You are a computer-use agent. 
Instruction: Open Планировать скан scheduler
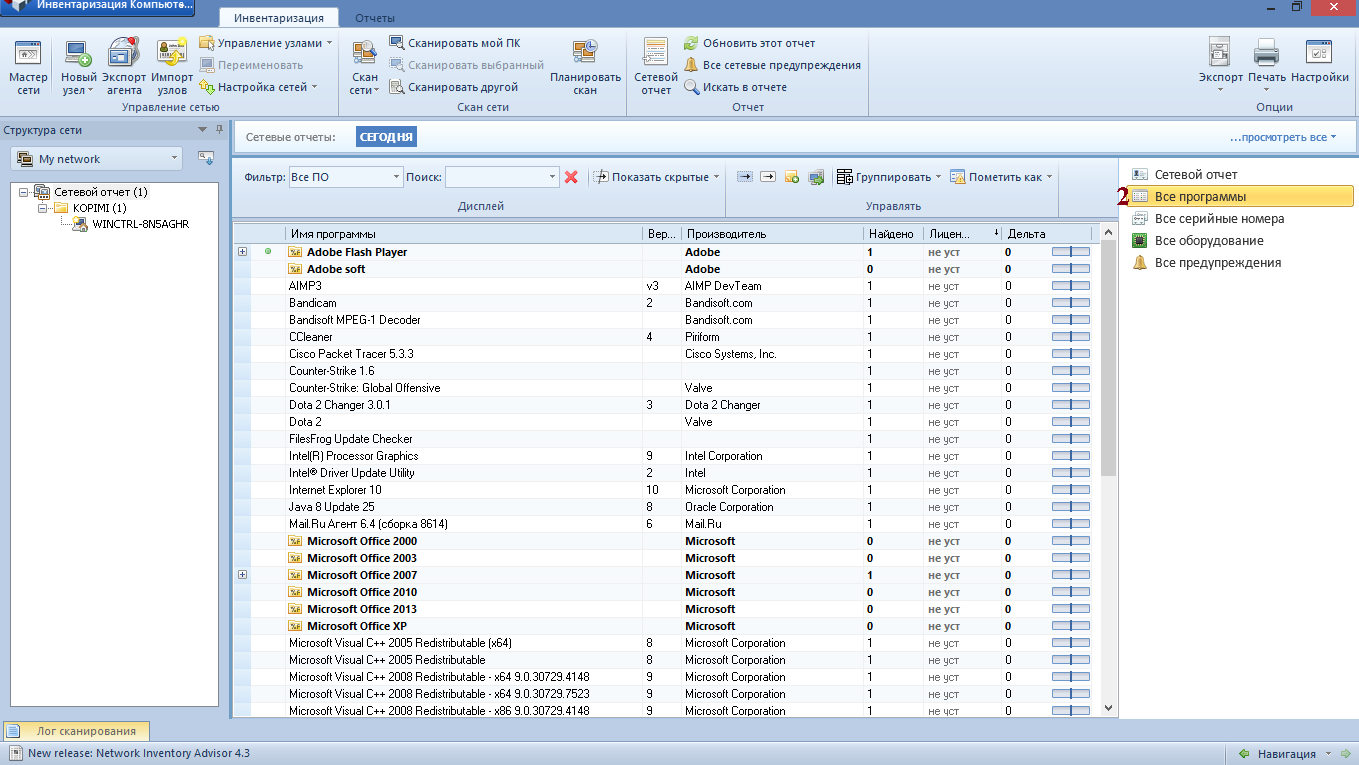point(585,66)
